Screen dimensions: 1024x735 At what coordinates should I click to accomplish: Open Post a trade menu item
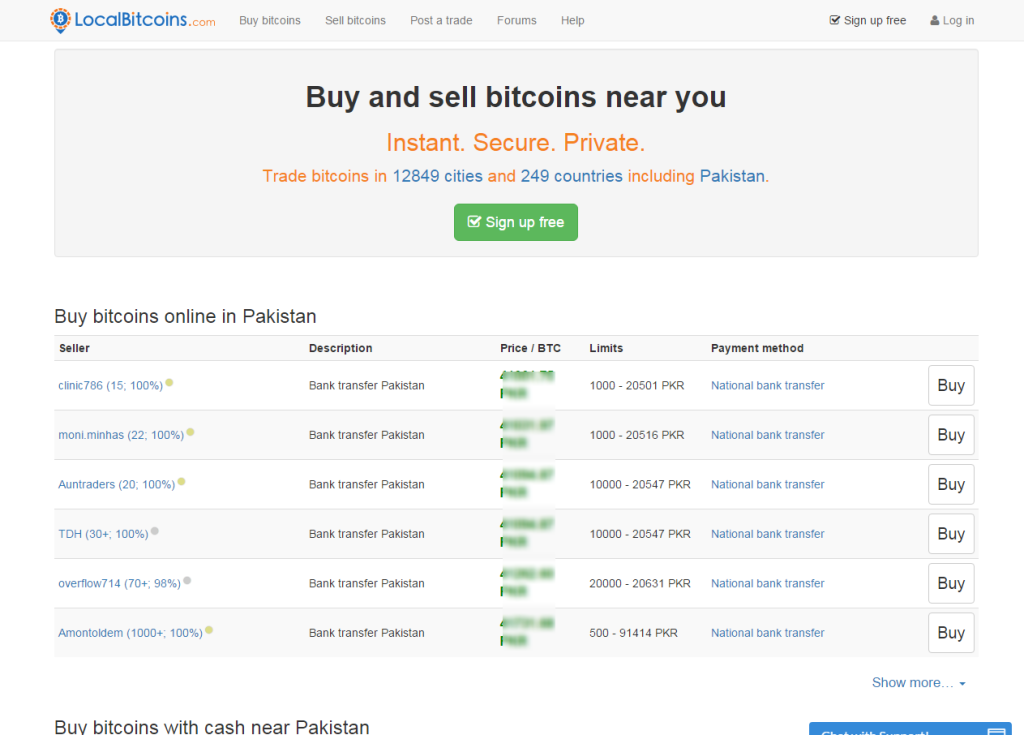point(441,20)
